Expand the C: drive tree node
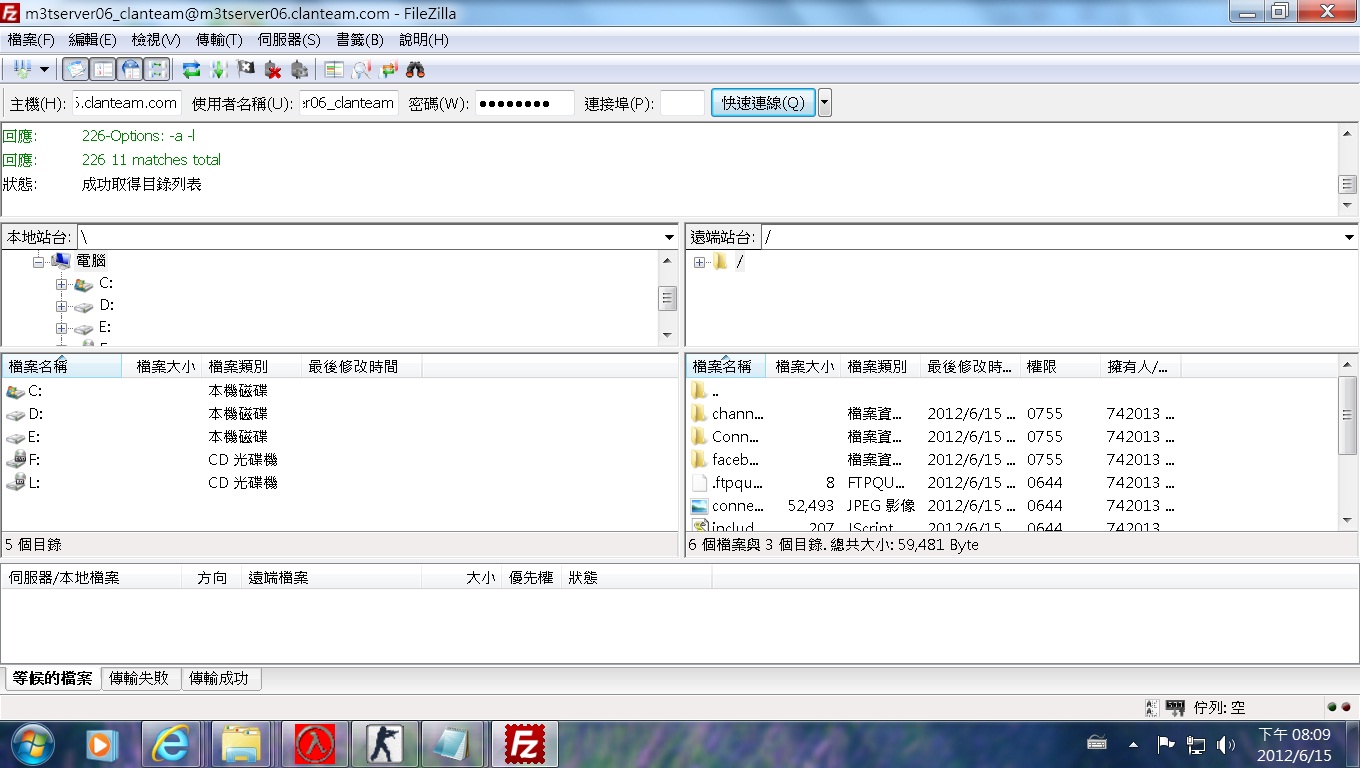1360x768 pixels. pos(62,284)
